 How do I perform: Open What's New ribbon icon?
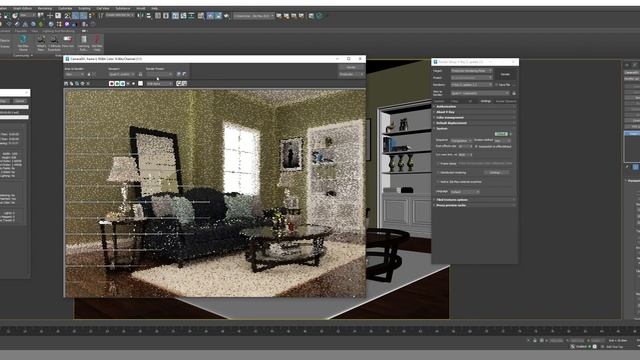click(x=41, y=43)
